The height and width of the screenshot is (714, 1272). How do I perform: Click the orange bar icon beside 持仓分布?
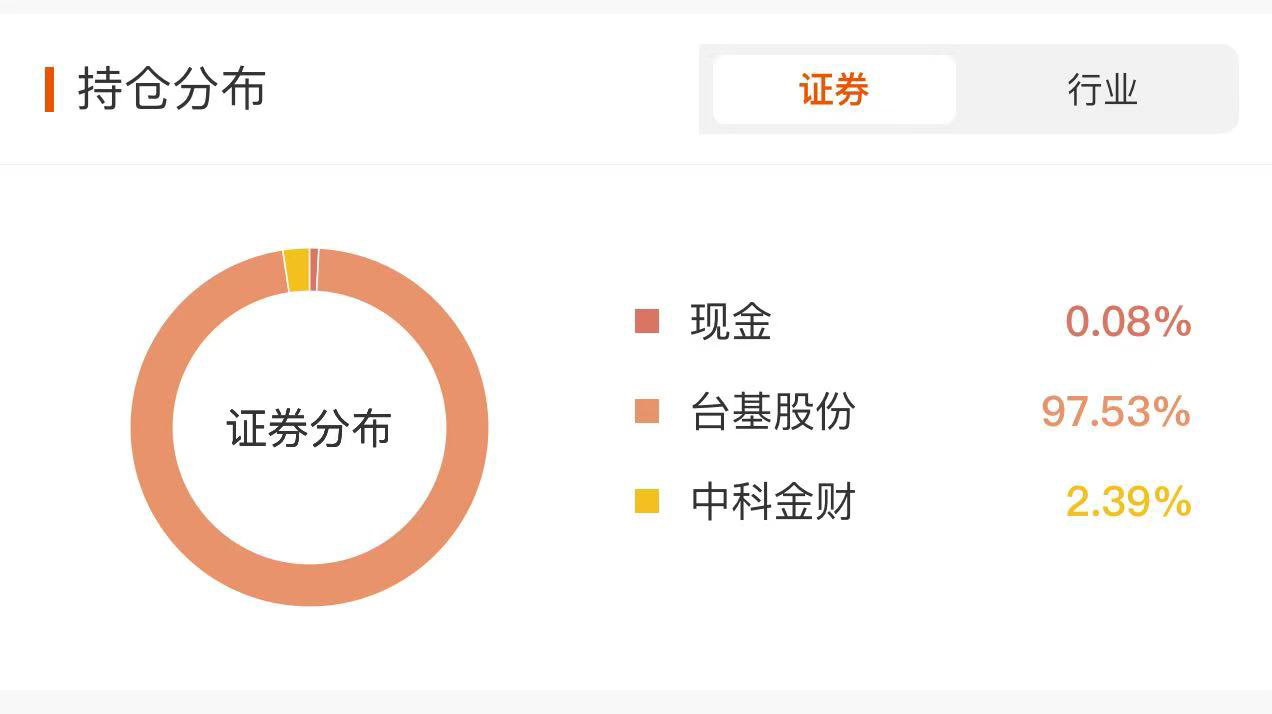(49, 89)
